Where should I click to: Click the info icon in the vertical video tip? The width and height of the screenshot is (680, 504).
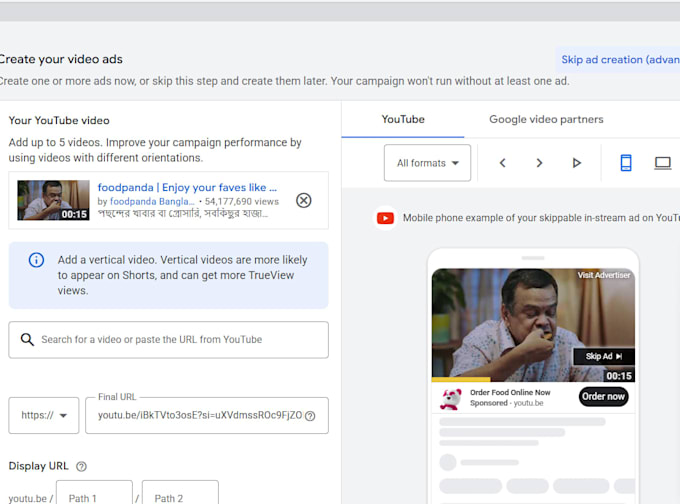pyautogui.click(x=36, y=260)
